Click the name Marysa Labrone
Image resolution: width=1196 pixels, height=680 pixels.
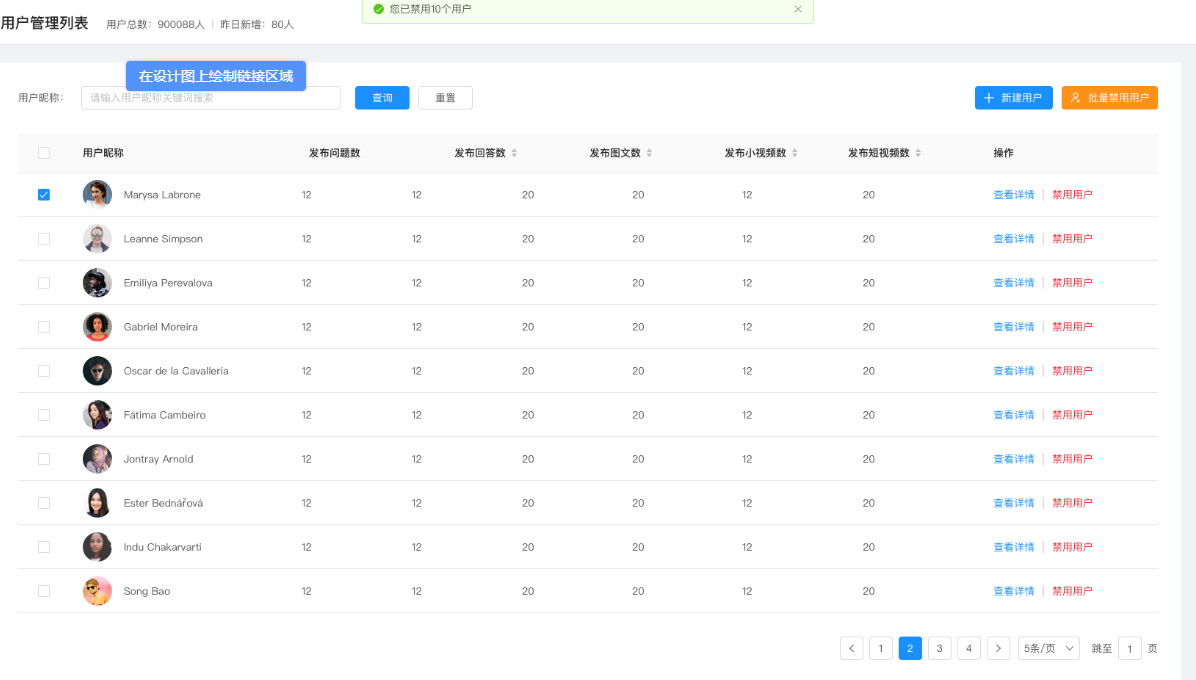(162, 194)
